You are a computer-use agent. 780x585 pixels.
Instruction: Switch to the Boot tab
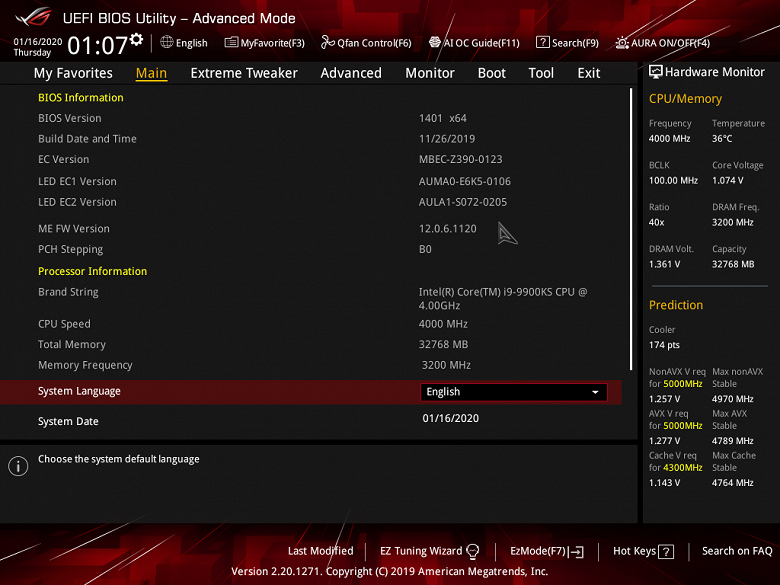(x=491, y=73)
